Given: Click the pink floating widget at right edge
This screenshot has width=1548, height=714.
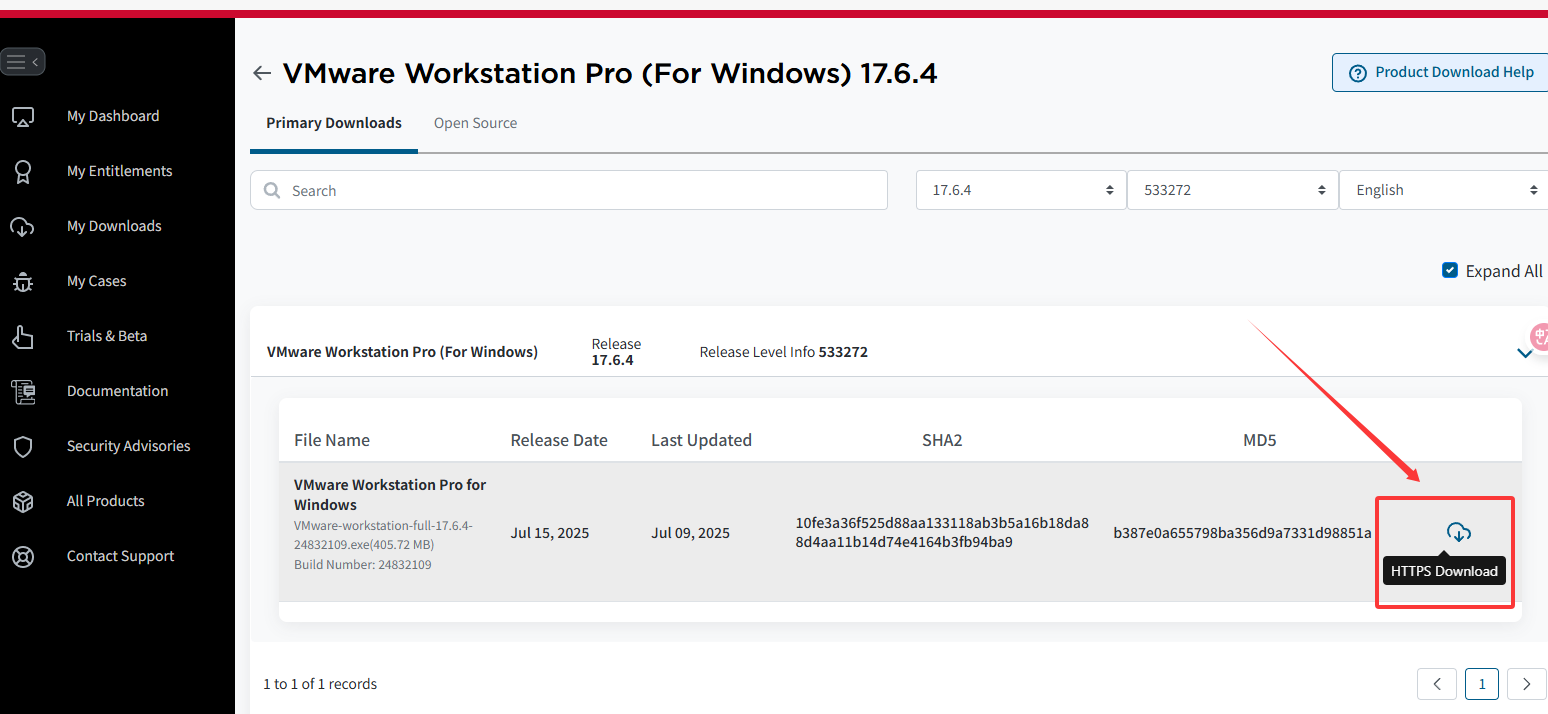Looking at the screenshot, I should tap(1539, 337).
